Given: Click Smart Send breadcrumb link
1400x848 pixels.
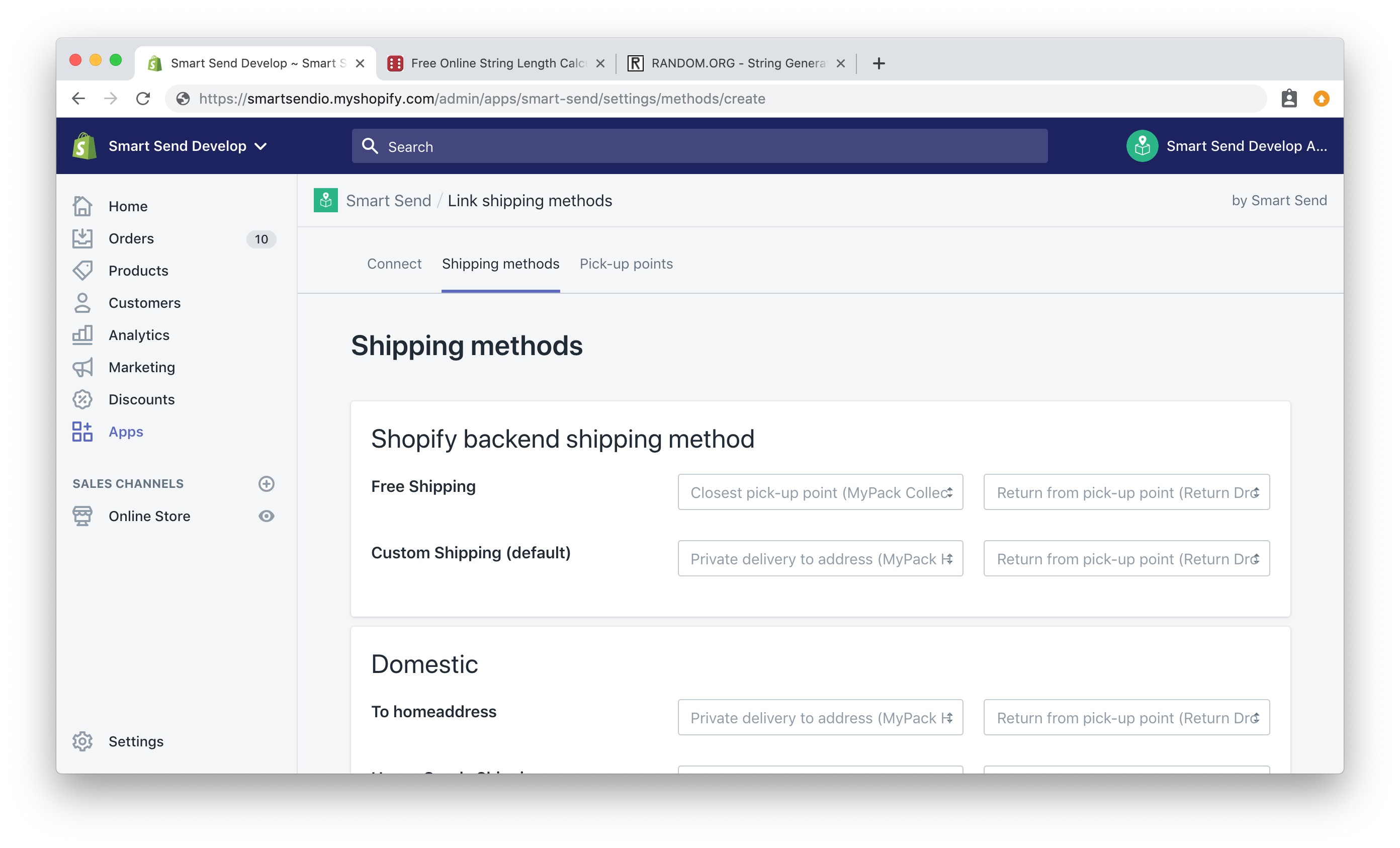Looking at the screenshot, I should point(389,200).
